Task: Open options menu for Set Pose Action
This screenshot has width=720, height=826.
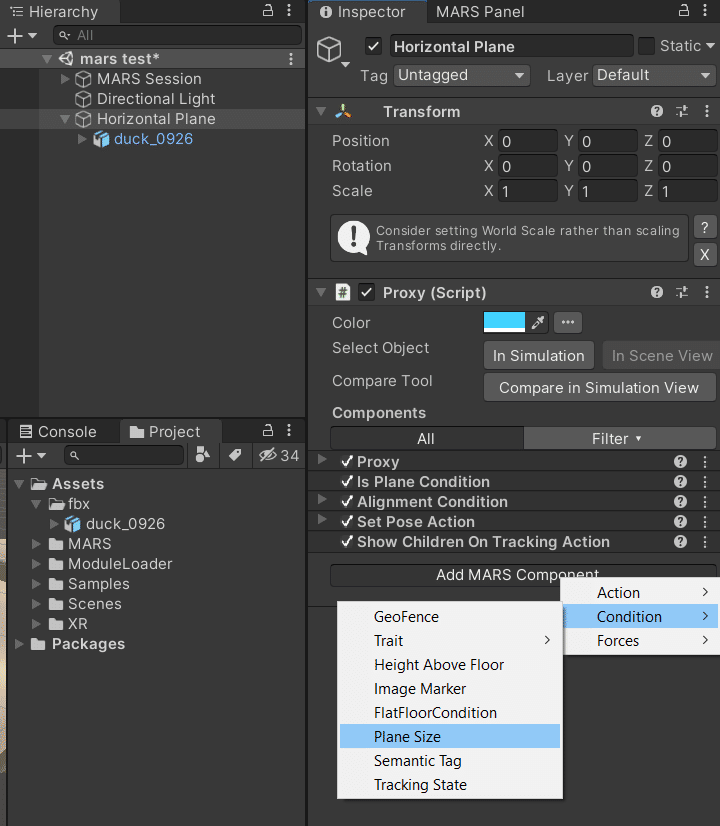Action: coord(705,522)
